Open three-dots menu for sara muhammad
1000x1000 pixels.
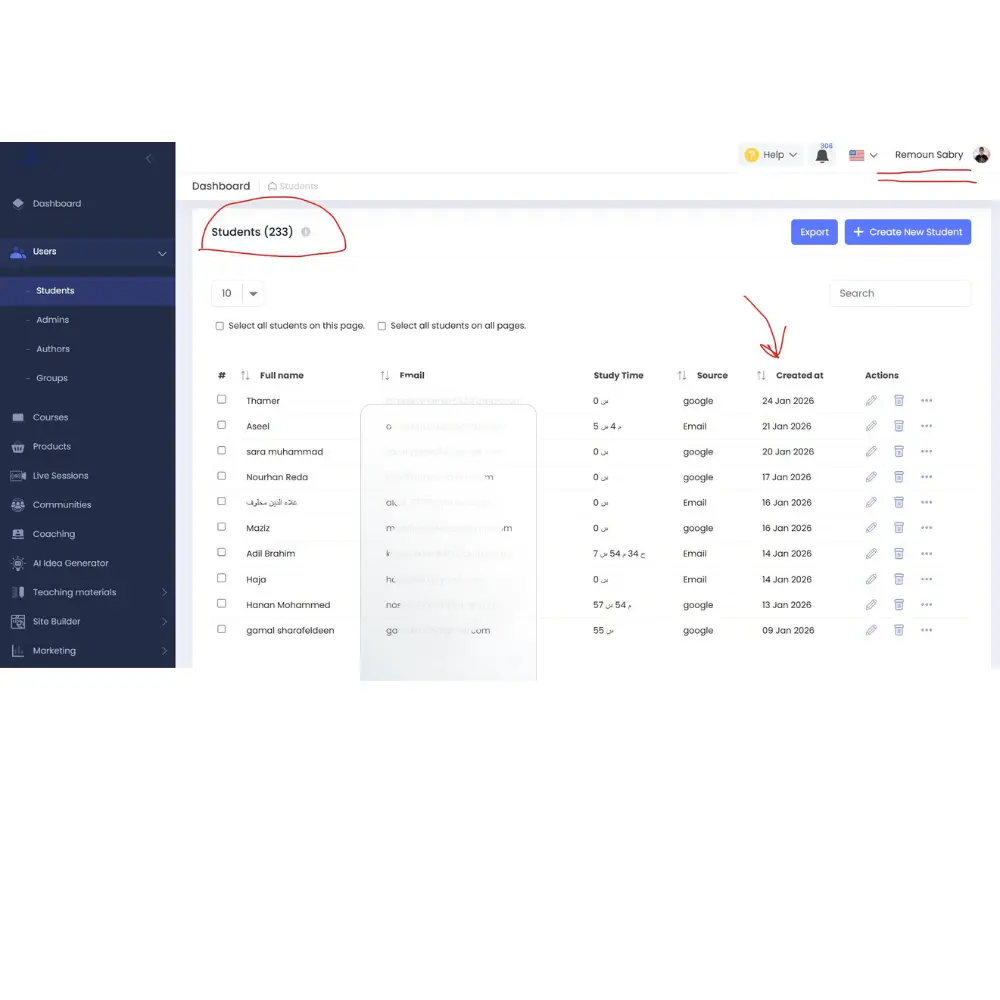(926, 452)
